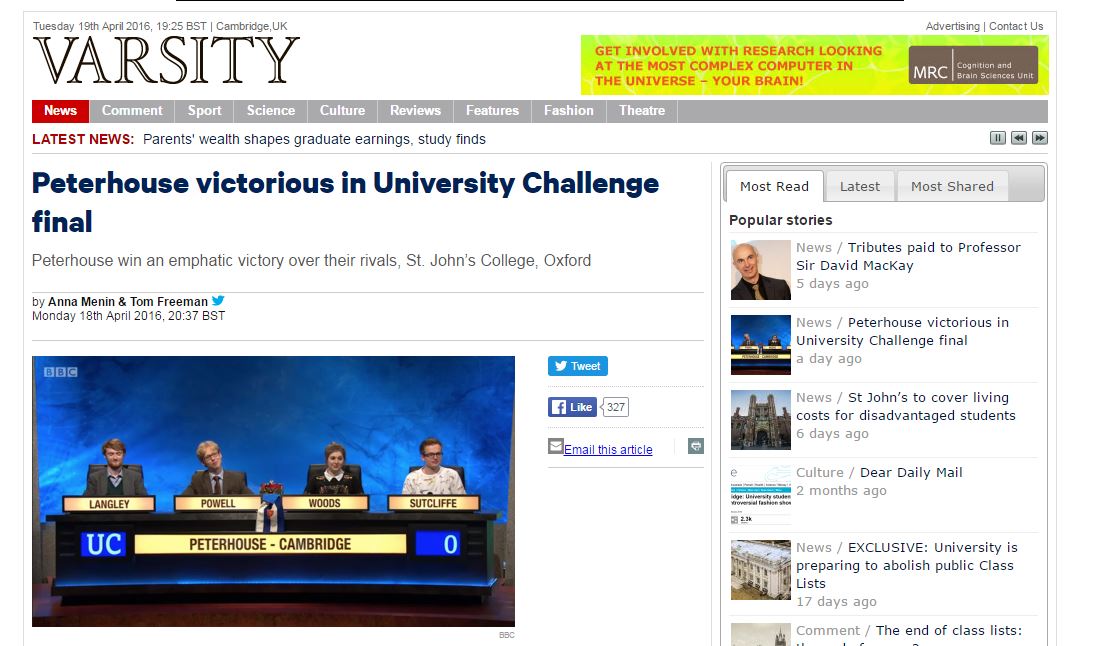Go to the Sport section
The height and width of the screenshot is (646, 1096).
(204, 111)
